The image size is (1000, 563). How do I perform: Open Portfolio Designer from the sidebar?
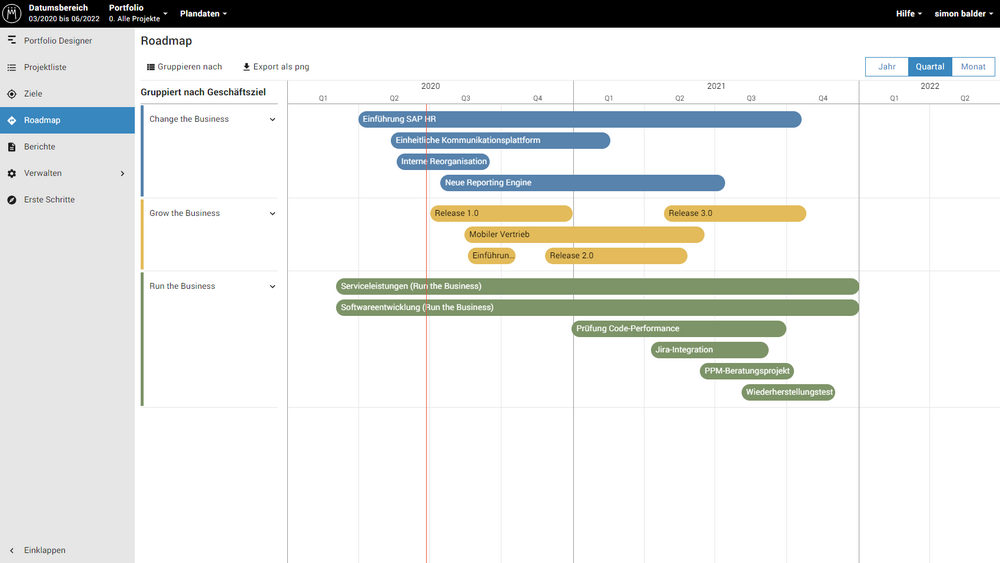point(58,41)
